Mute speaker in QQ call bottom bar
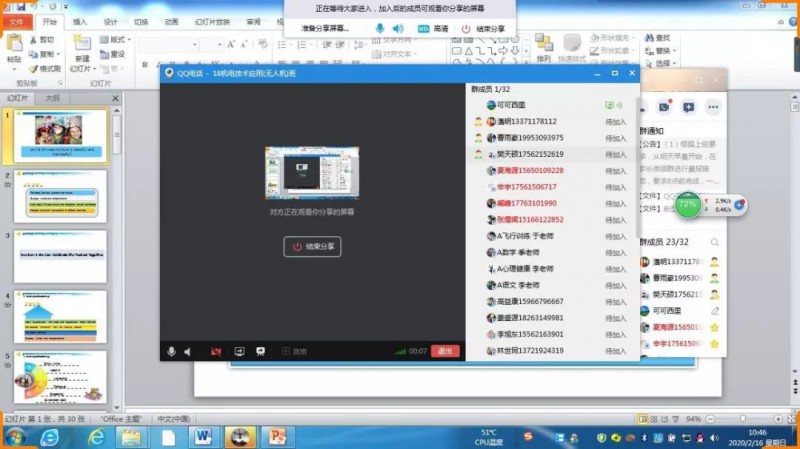Viewport: 800px width, 449px height. (188, 352)
